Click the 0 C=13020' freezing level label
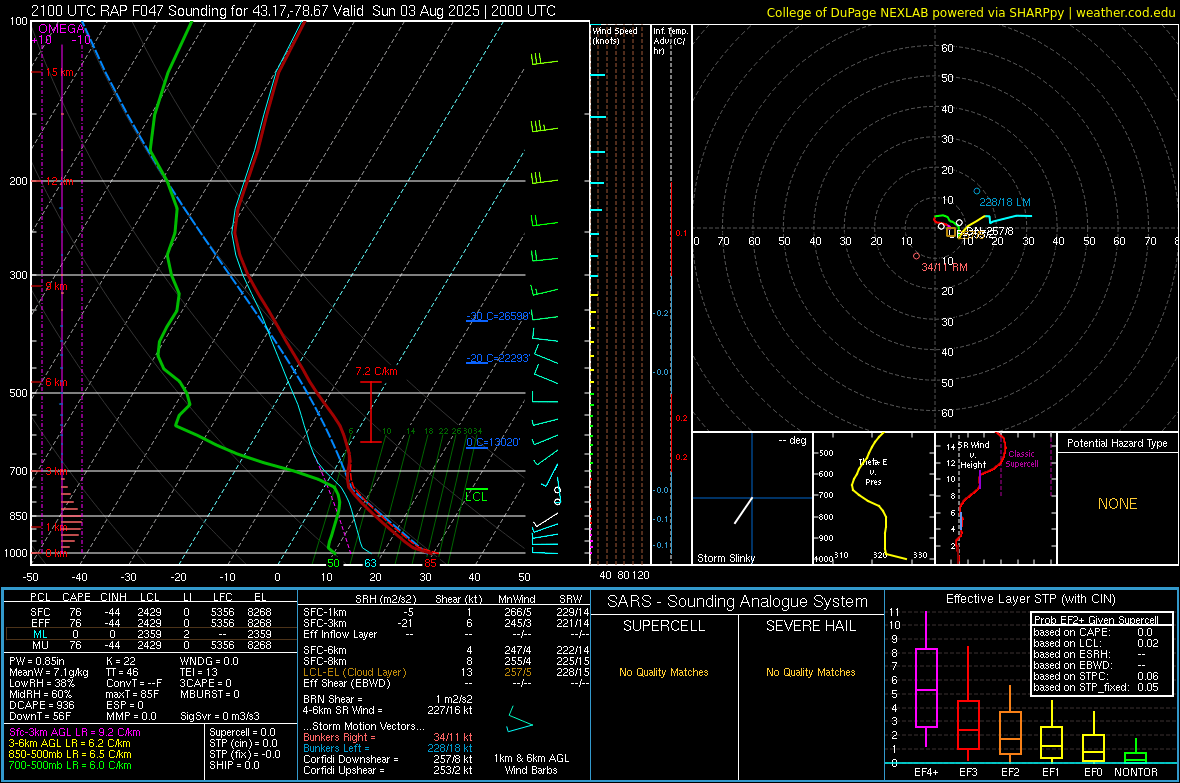Viewport: 1180px width, 783px height. [493, 442]
